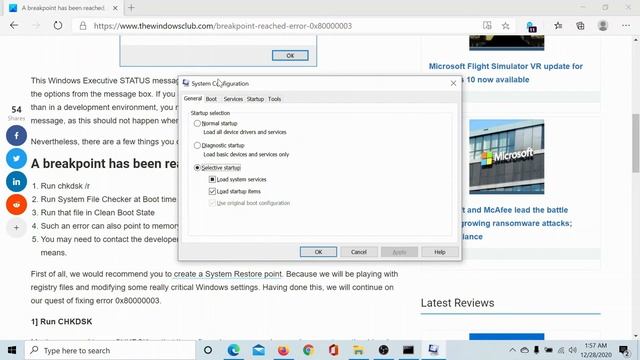Open 'create a System Restore point' link
The height and width of the screenshot is (360, 640).
[227, 274]
